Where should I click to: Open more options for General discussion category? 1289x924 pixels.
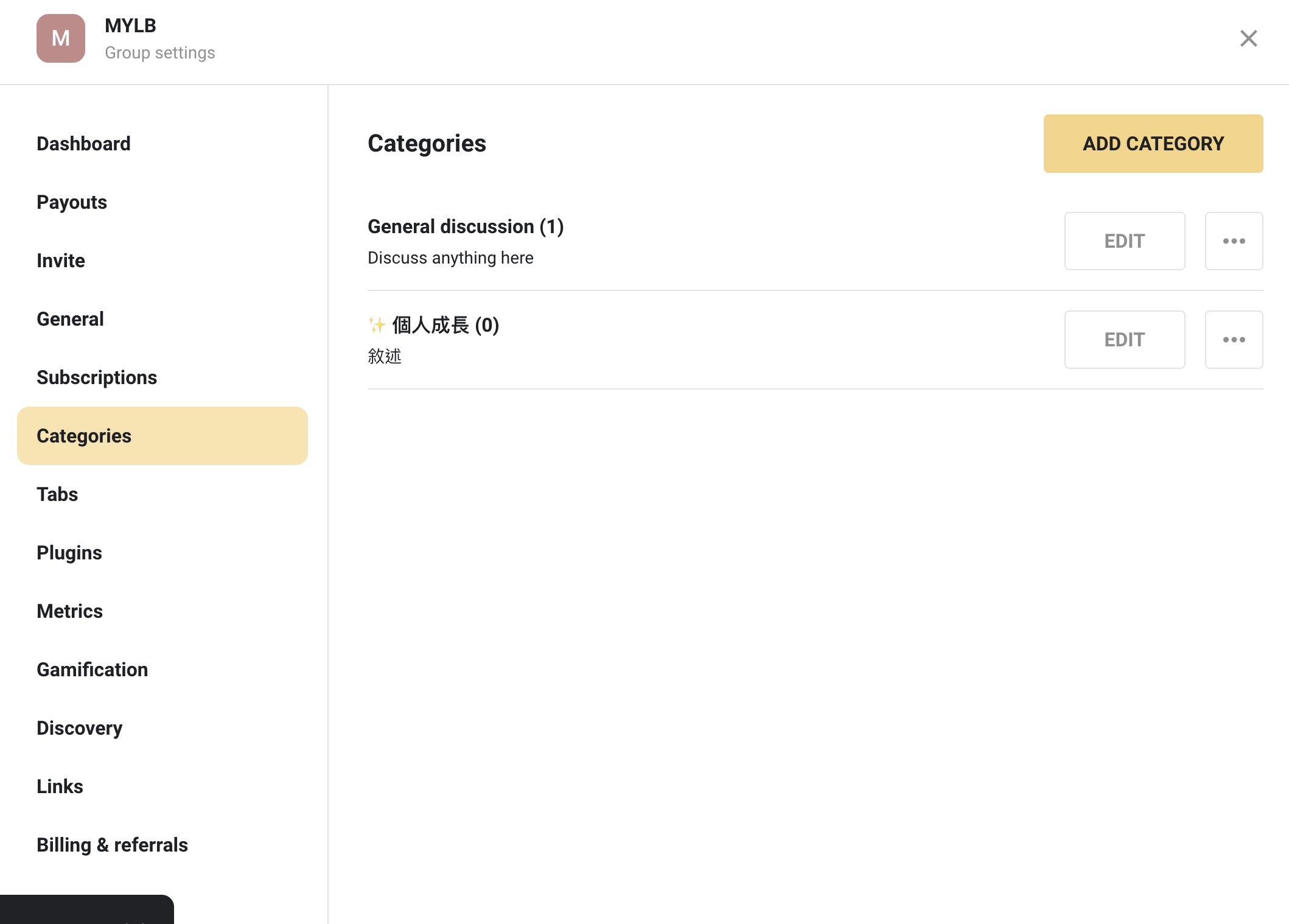(x=1234, y=241)
